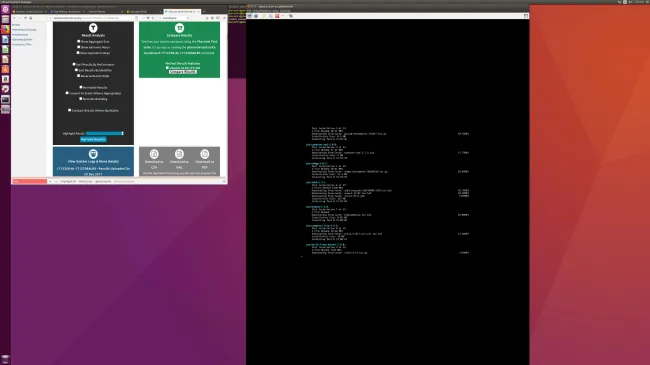The image size is (650, 365).
Task: Switch to the active openbenchmarking browser tab
Action: [x=182, y=12]
